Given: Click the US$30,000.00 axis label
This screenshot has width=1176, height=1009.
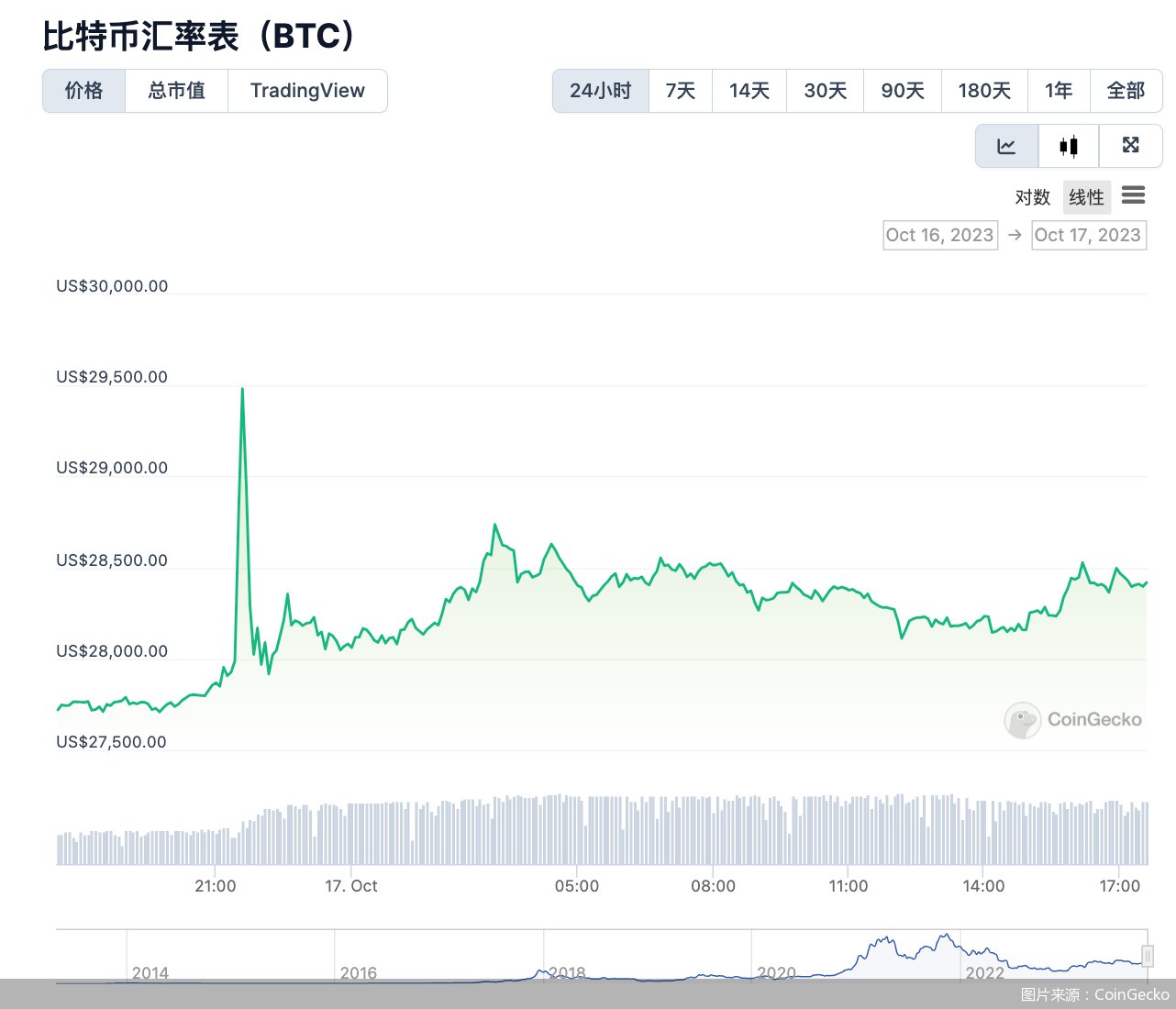Looking at the screenshot, I should (x=112, y=286).
